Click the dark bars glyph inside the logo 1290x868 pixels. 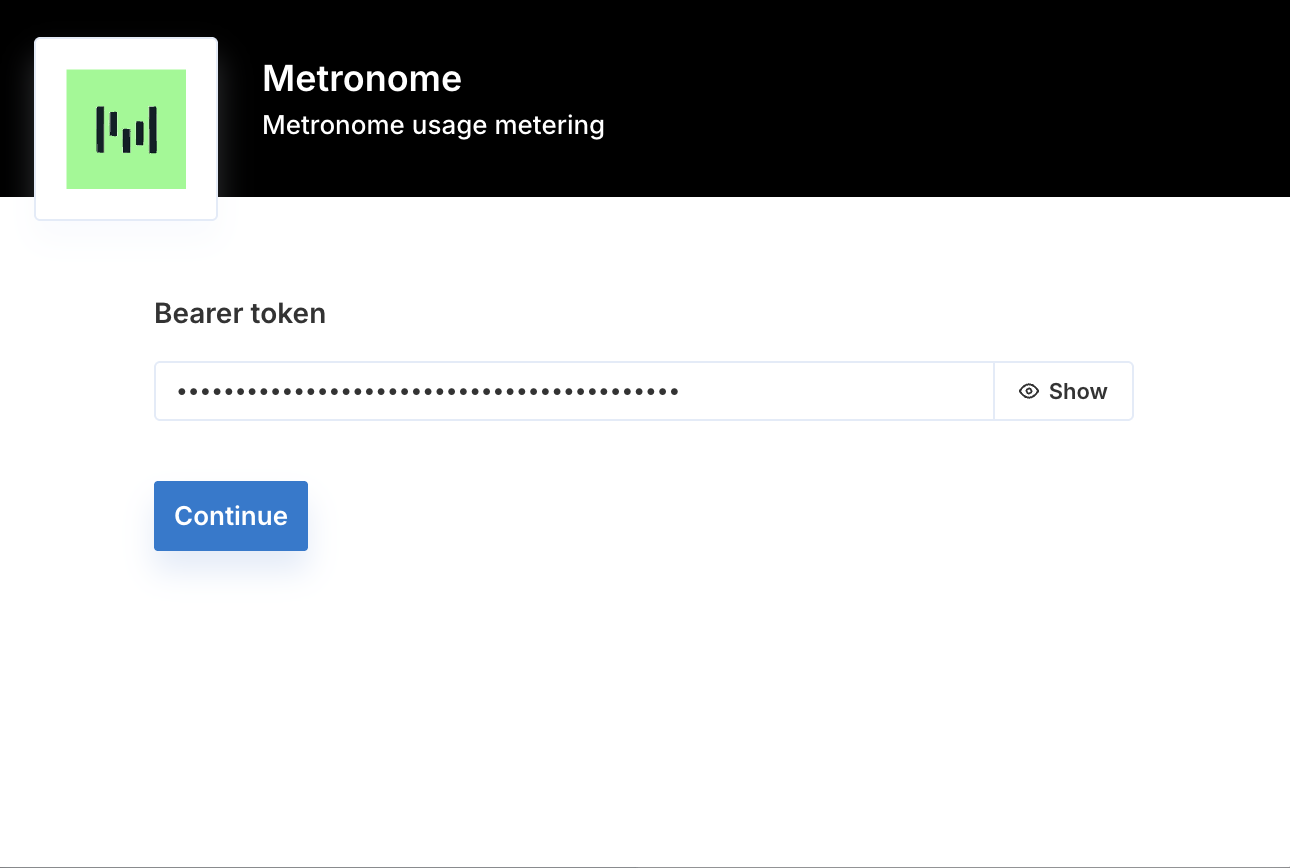click(x=126, y=130)
